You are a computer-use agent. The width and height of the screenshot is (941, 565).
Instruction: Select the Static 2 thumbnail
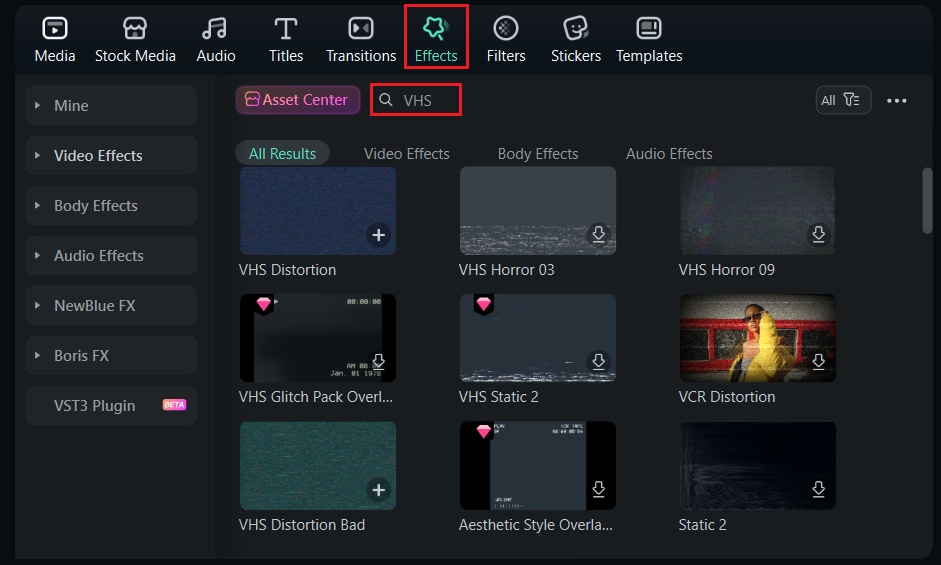click(x=757, y=465)
